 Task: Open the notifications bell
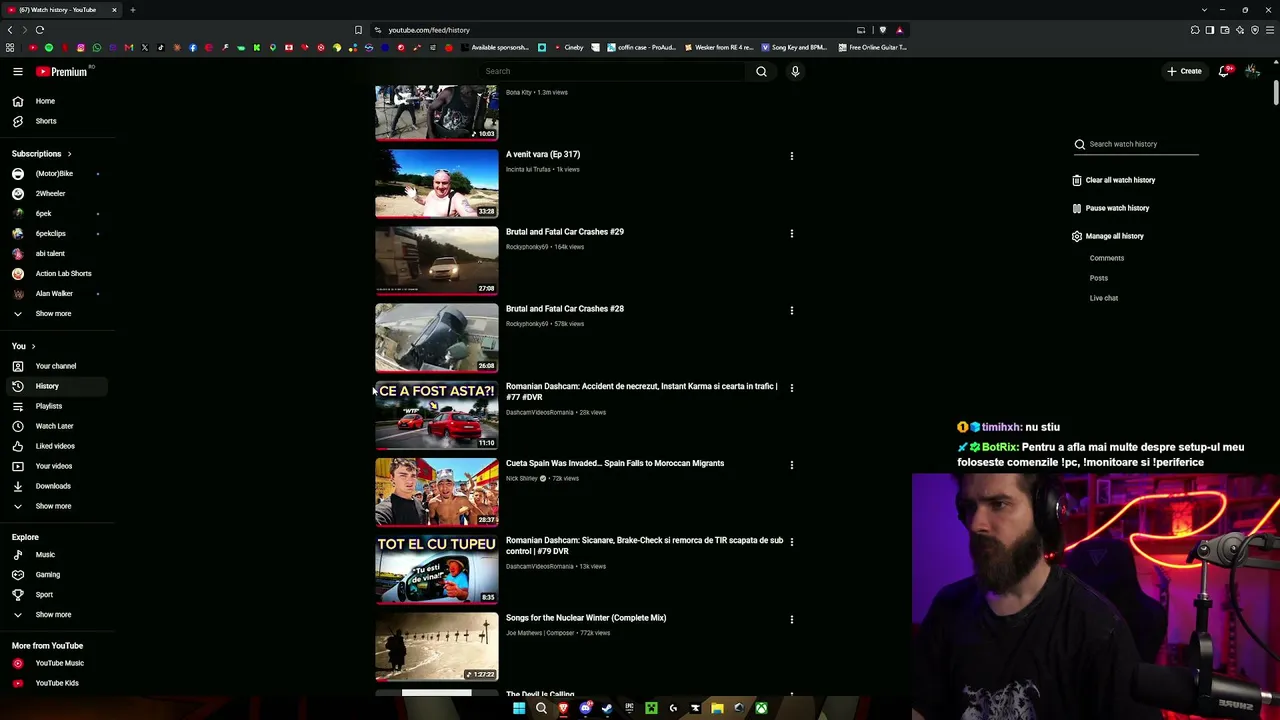1224,71
